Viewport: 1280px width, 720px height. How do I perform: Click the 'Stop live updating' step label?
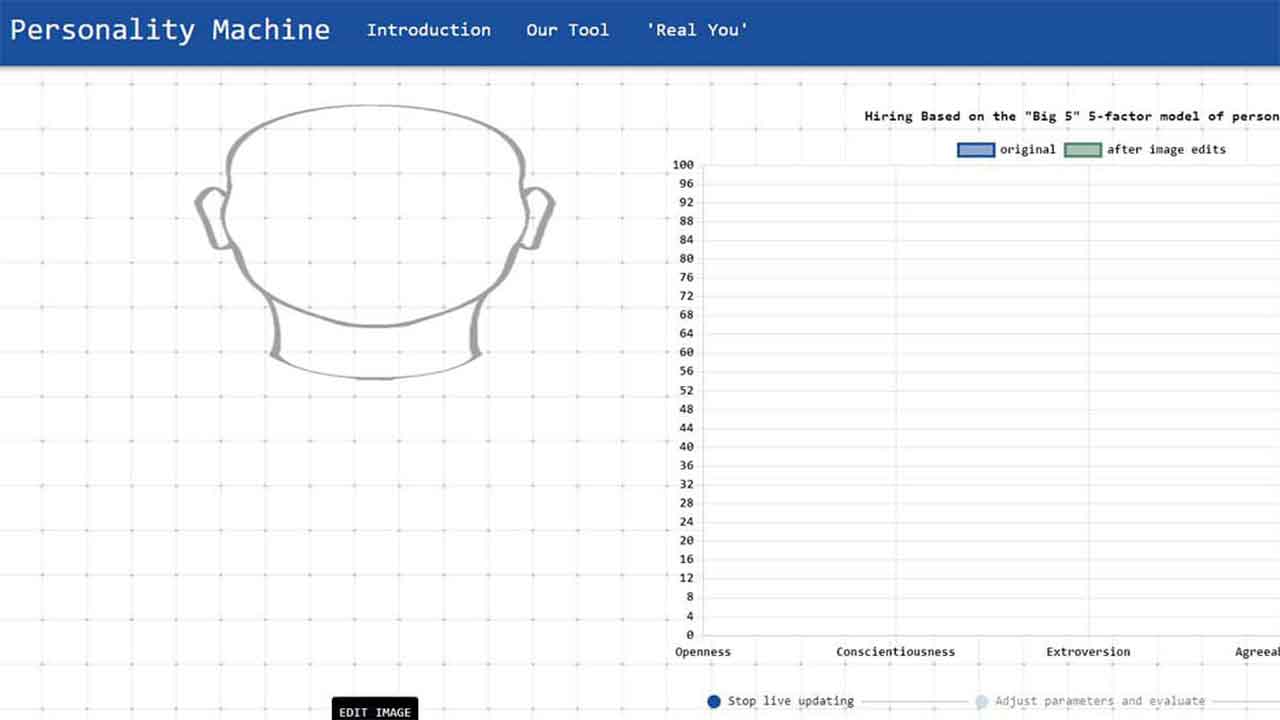tap(790, 702)
